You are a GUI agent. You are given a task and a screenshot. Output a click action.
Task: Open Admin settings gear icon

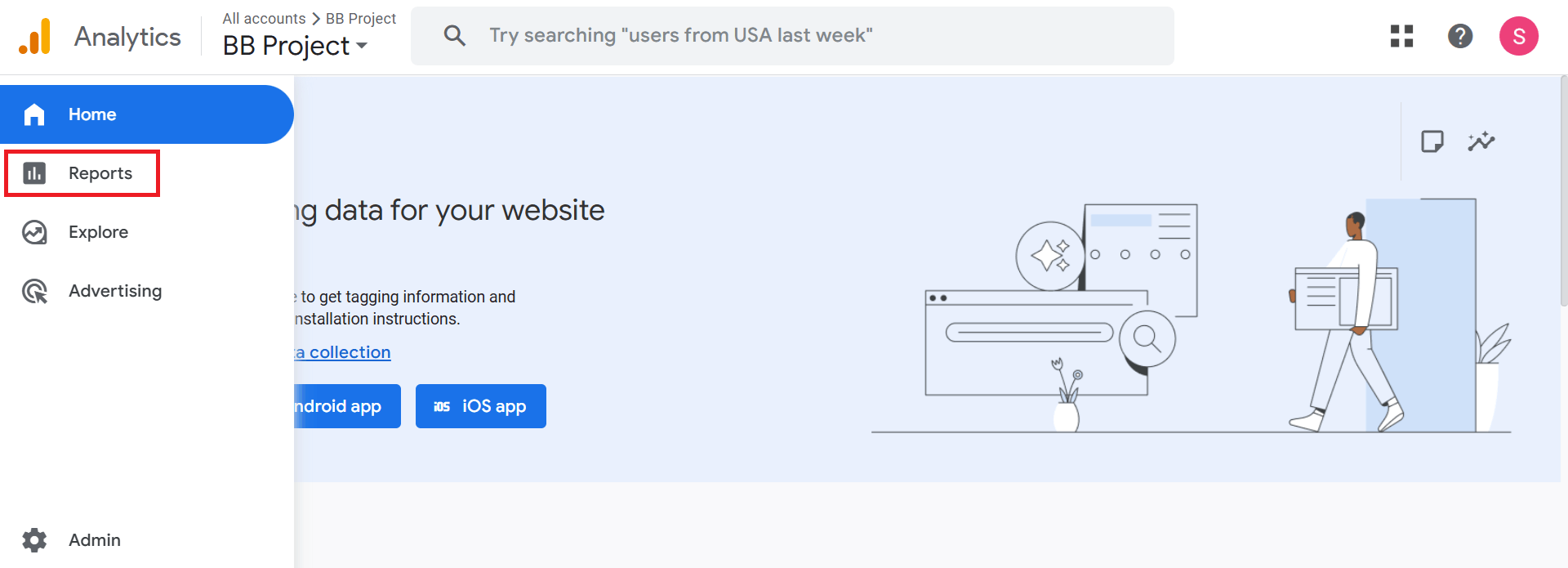pos(34,539)
